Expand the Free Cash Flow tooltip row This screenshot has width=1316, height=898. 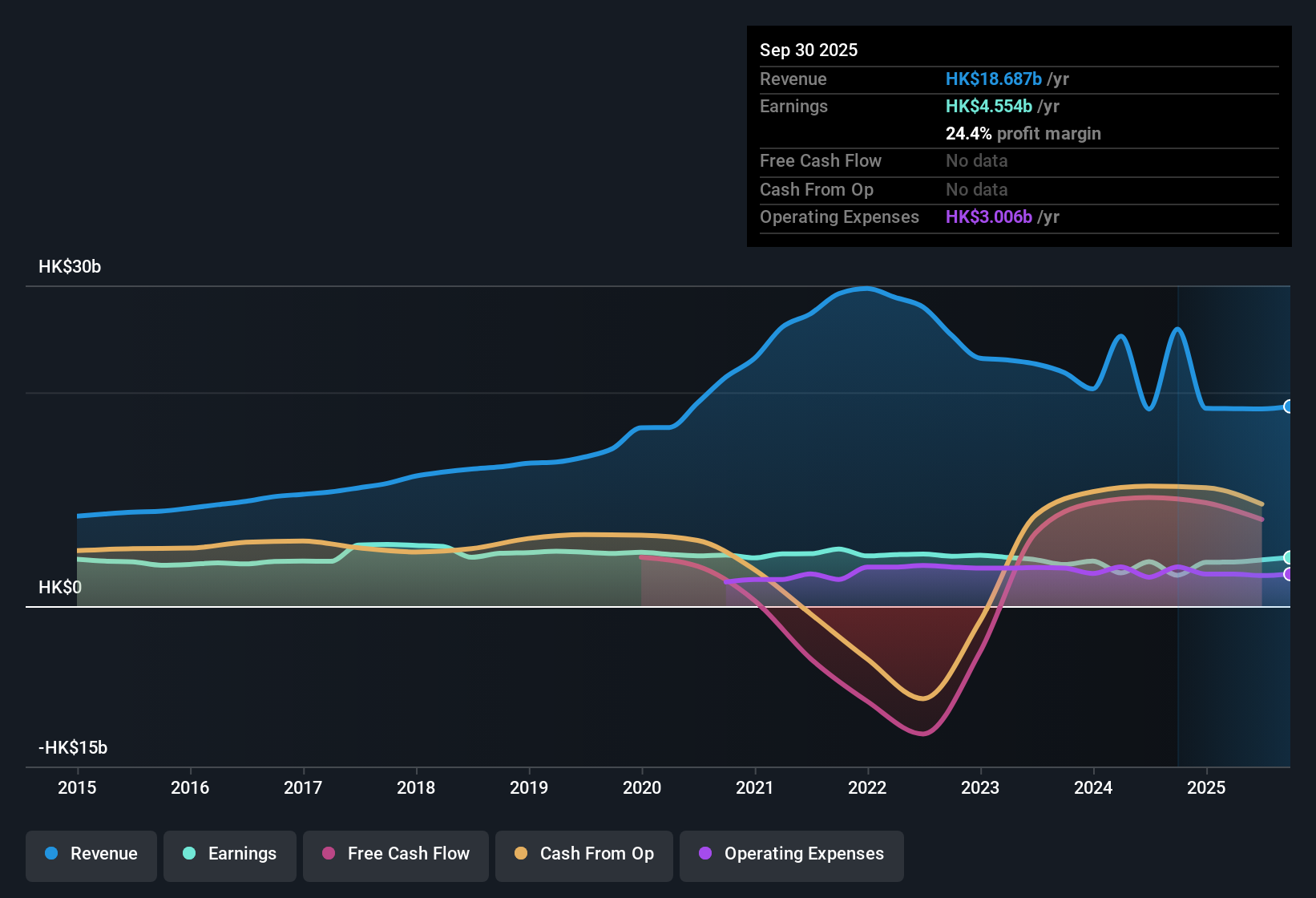click(821, 161)
